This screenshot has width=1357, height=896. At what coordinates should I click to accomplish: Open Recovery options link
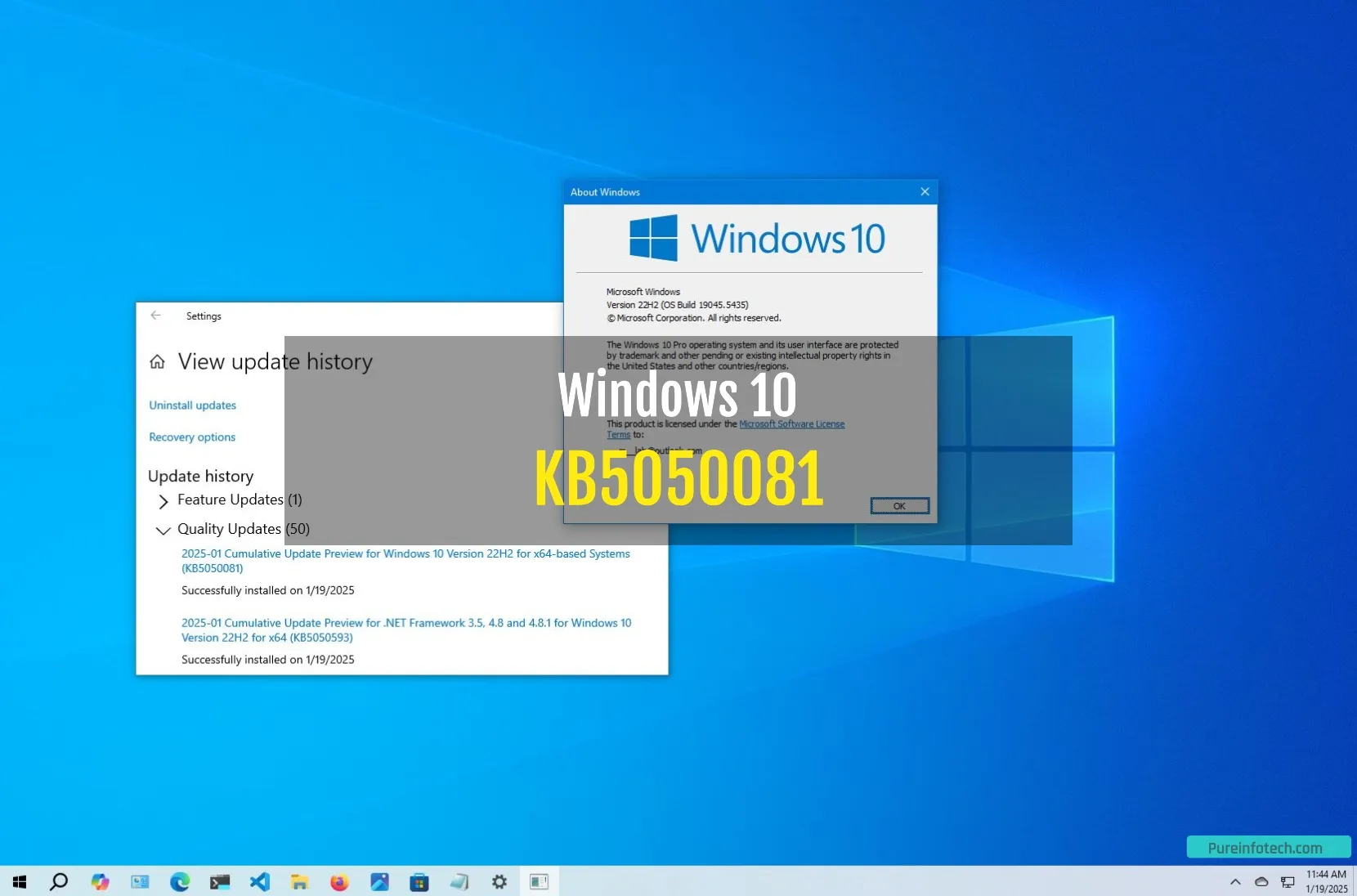[x=192, y=437]
